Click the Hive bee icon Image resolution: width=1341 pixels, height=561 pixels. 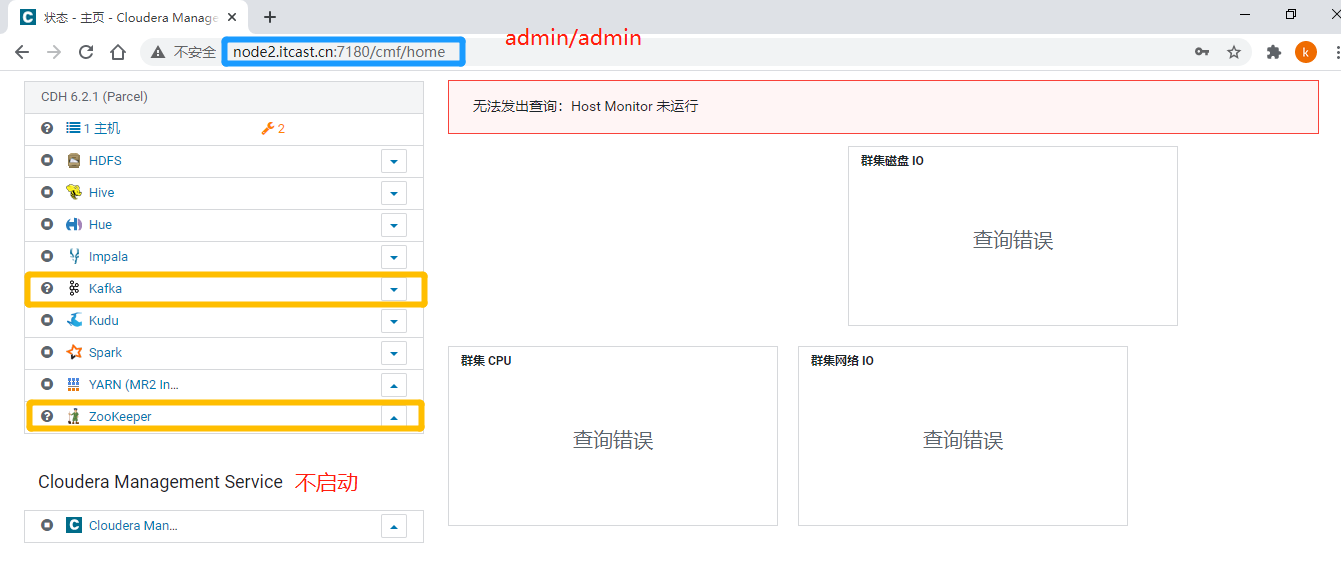(73, 193)
